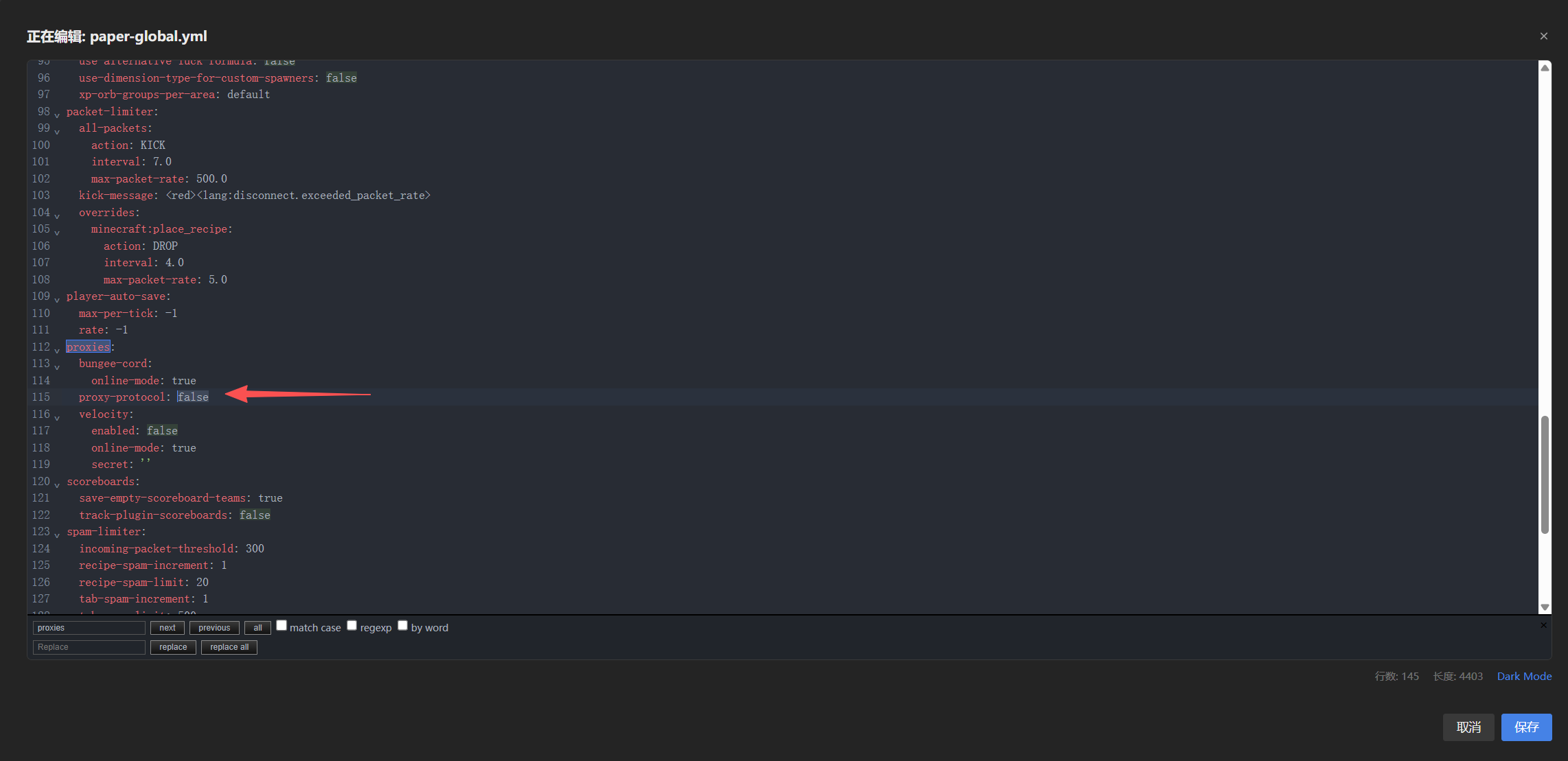Collapse the packet-limiter section fold arrow

click(x=57, y=114)
